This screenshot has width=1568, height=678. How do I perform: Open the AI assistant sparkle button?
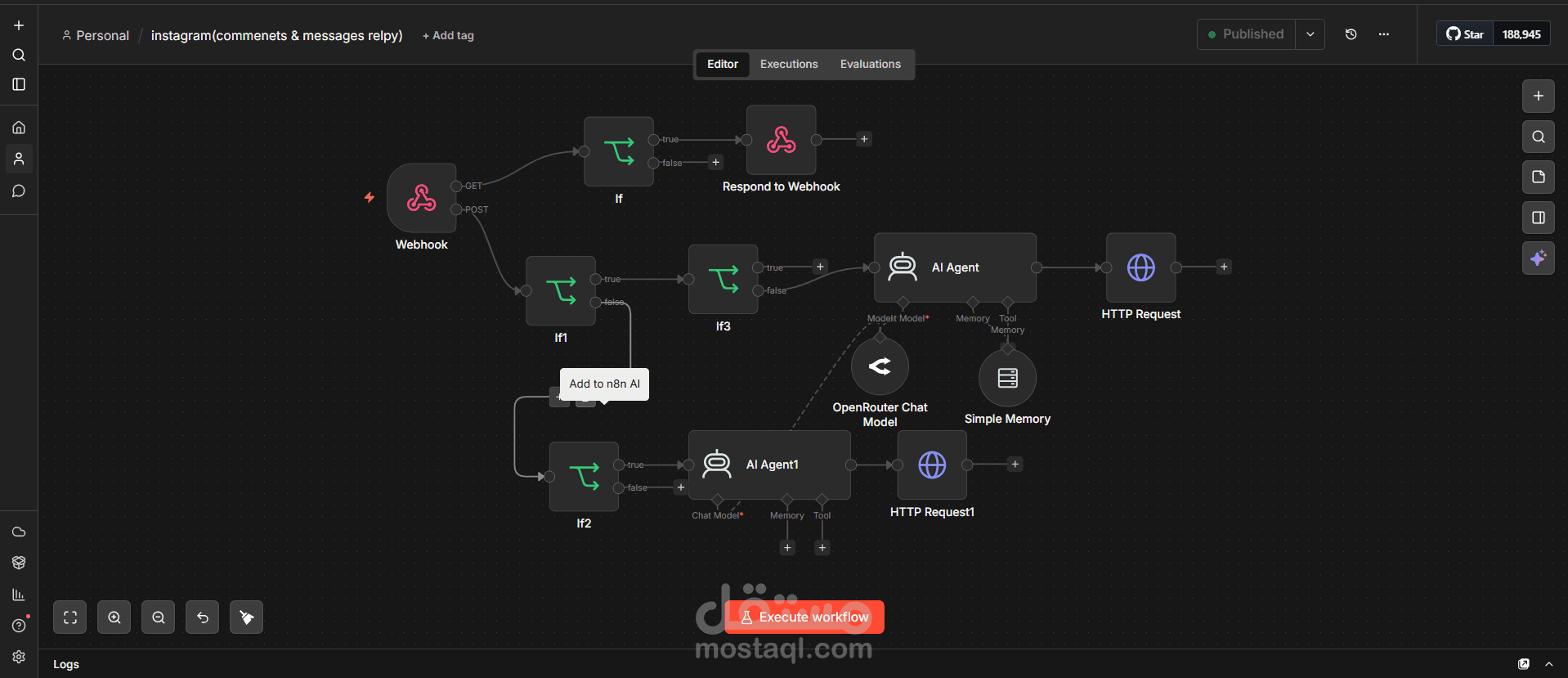coord(1538,258)
